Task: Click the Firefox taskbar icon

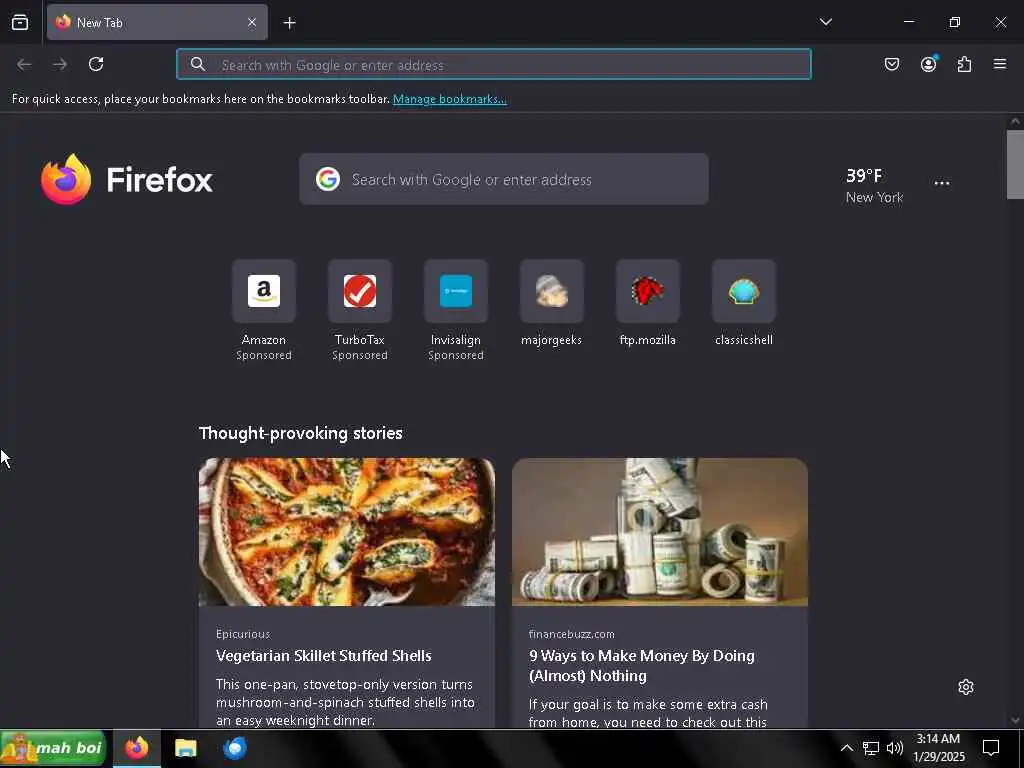Action: (136, 748)
